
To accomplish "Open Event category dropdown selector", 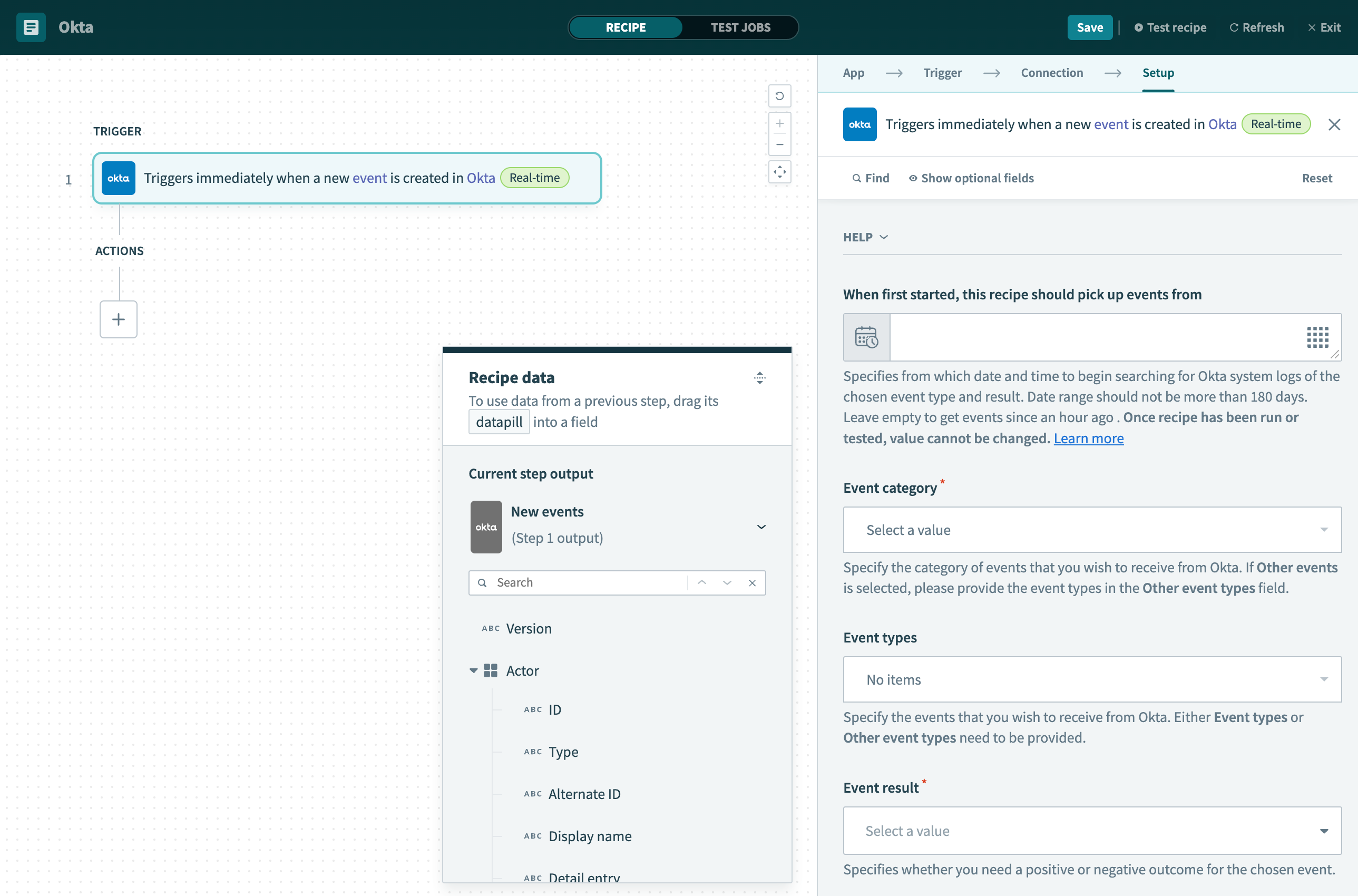I will (1093, 530).
